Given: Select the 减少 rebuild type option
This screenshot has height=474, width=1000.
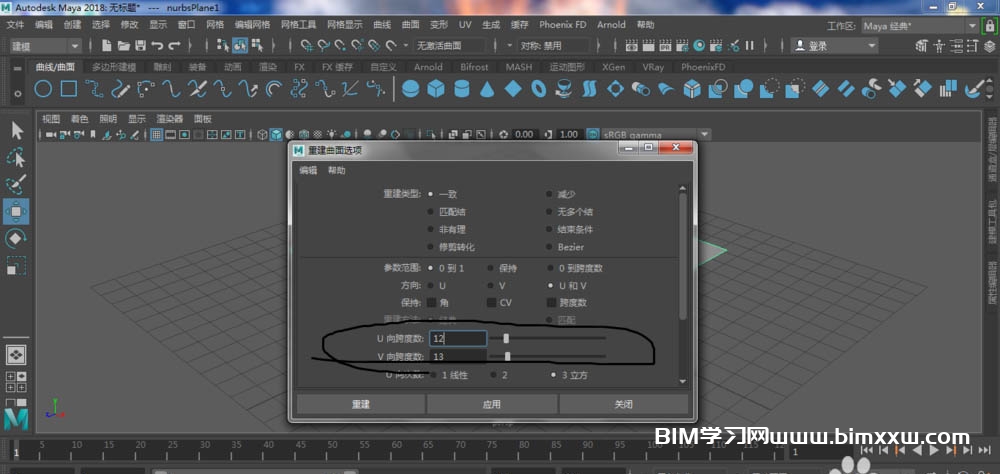Looking at the screenshot, I should coord(549,194).
